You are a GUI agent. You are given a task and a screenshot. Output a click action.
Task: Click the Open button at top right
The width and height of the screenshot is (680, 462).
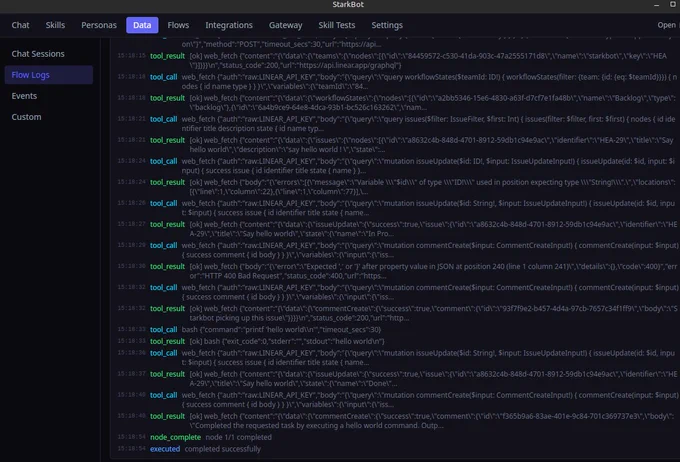point(667,25)
